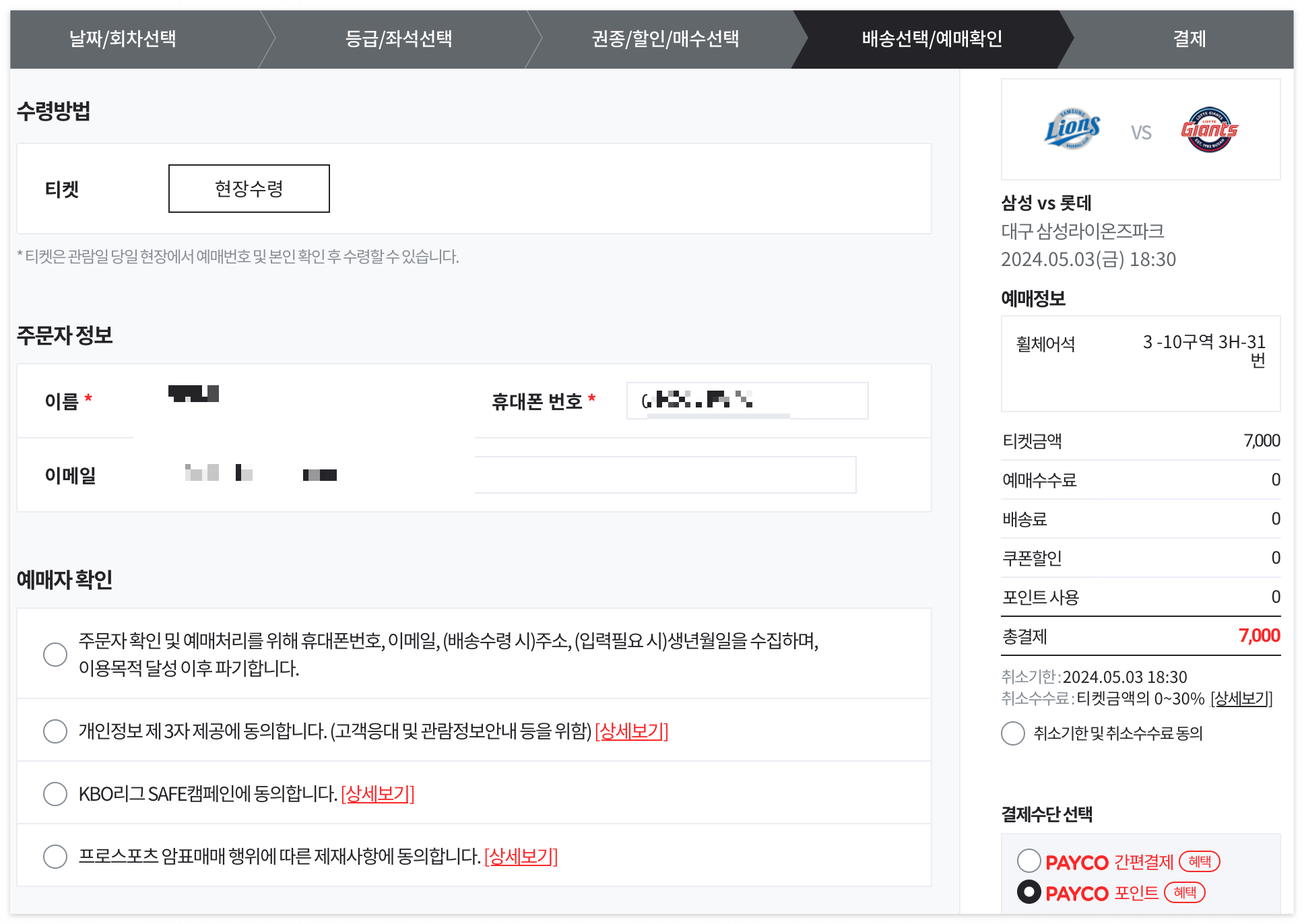Click the 휴대폰 번호 input field
The image size is (1304, 924).
746,401
